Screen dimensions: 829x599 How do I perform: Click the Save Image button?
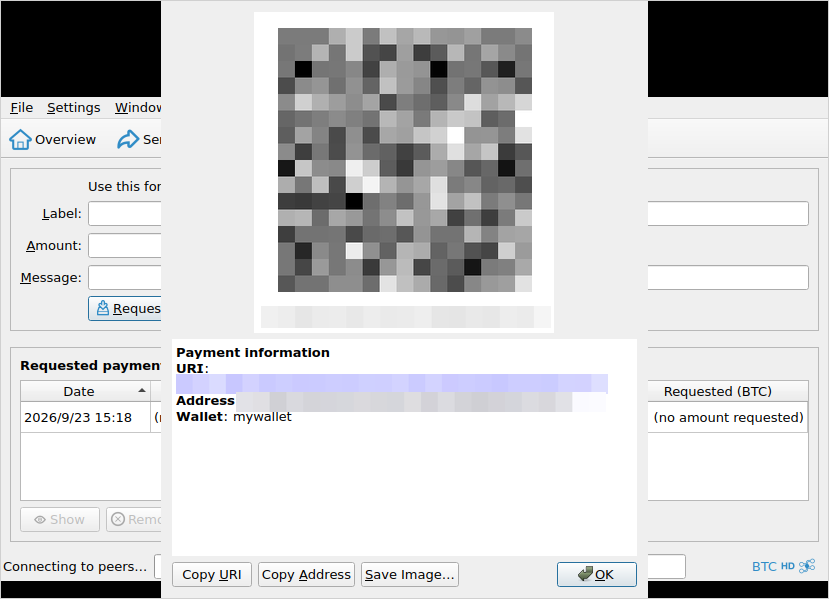tap(410, 575)
